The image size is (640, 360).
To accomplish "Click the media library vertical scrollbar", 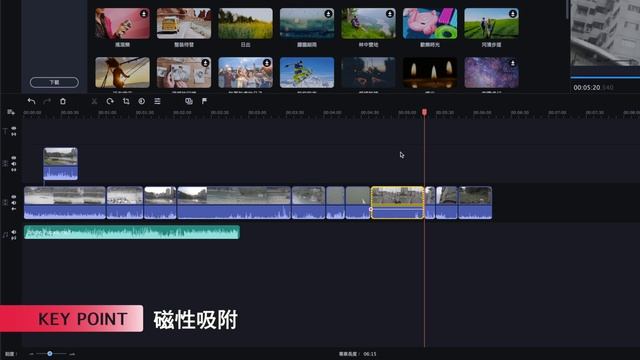I will coord(567,10).
